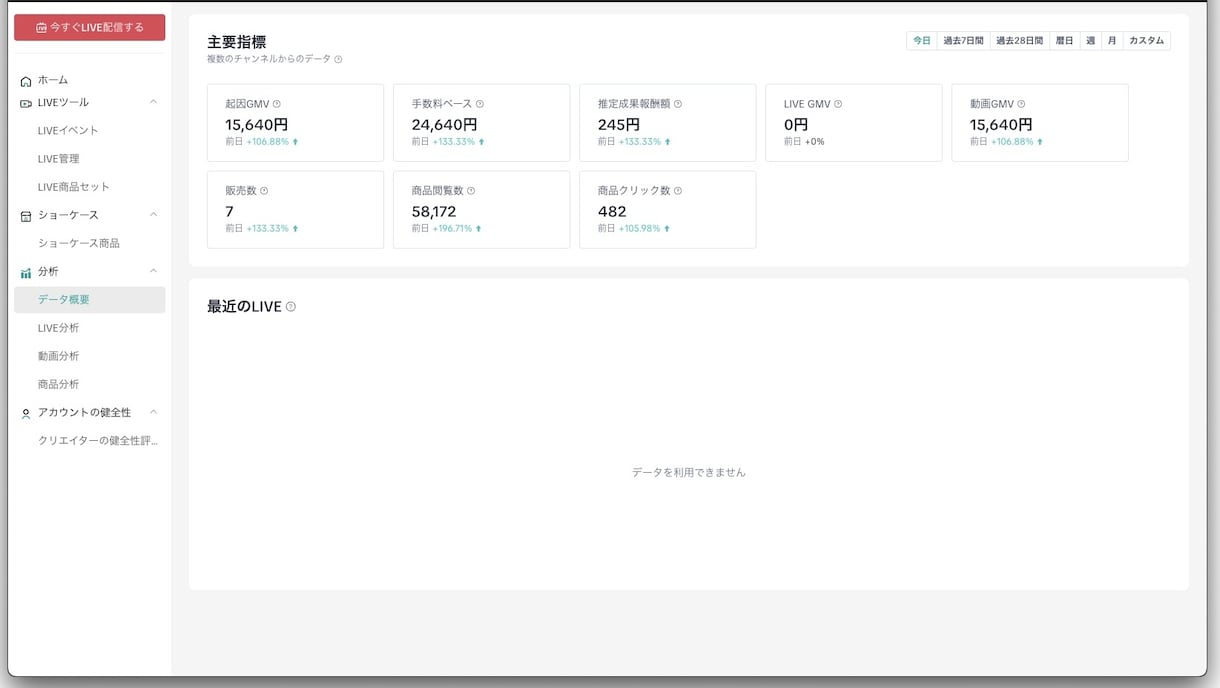Viewport: 1220px width, 688px height.
Task: Click the info icon next to 最近のLIVE
Action: (291, 307)
